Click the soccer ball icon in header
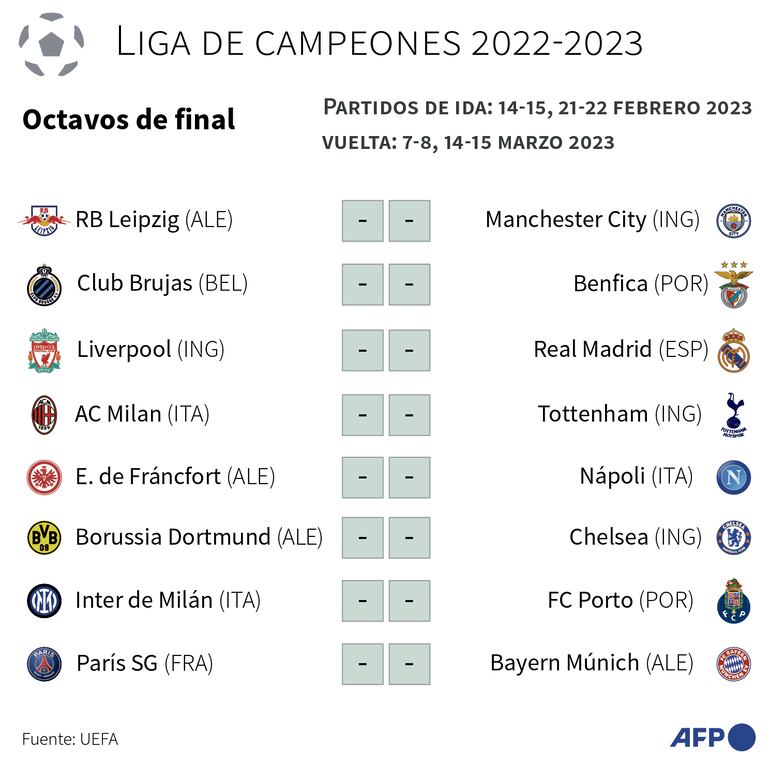This screenshot has height=764, width=770. tap(53, 45)
